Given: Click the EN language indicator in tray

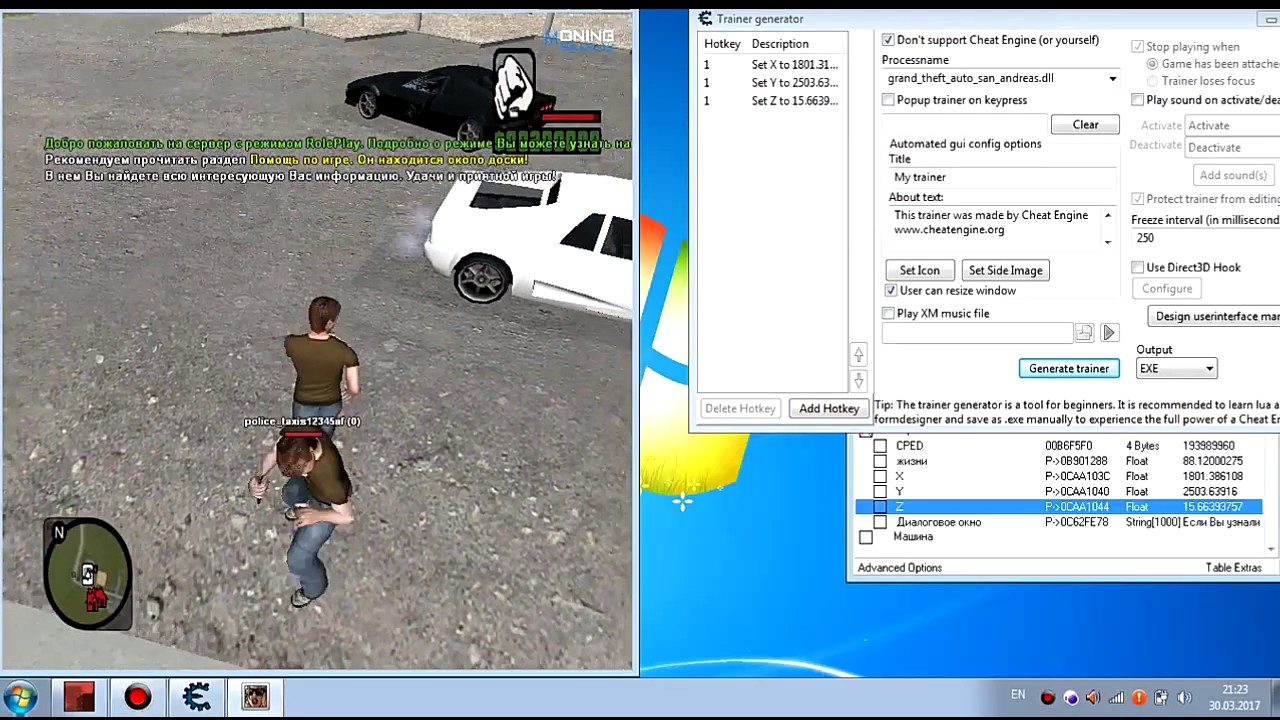Looking at the screenshot, I should point(1018,695).
